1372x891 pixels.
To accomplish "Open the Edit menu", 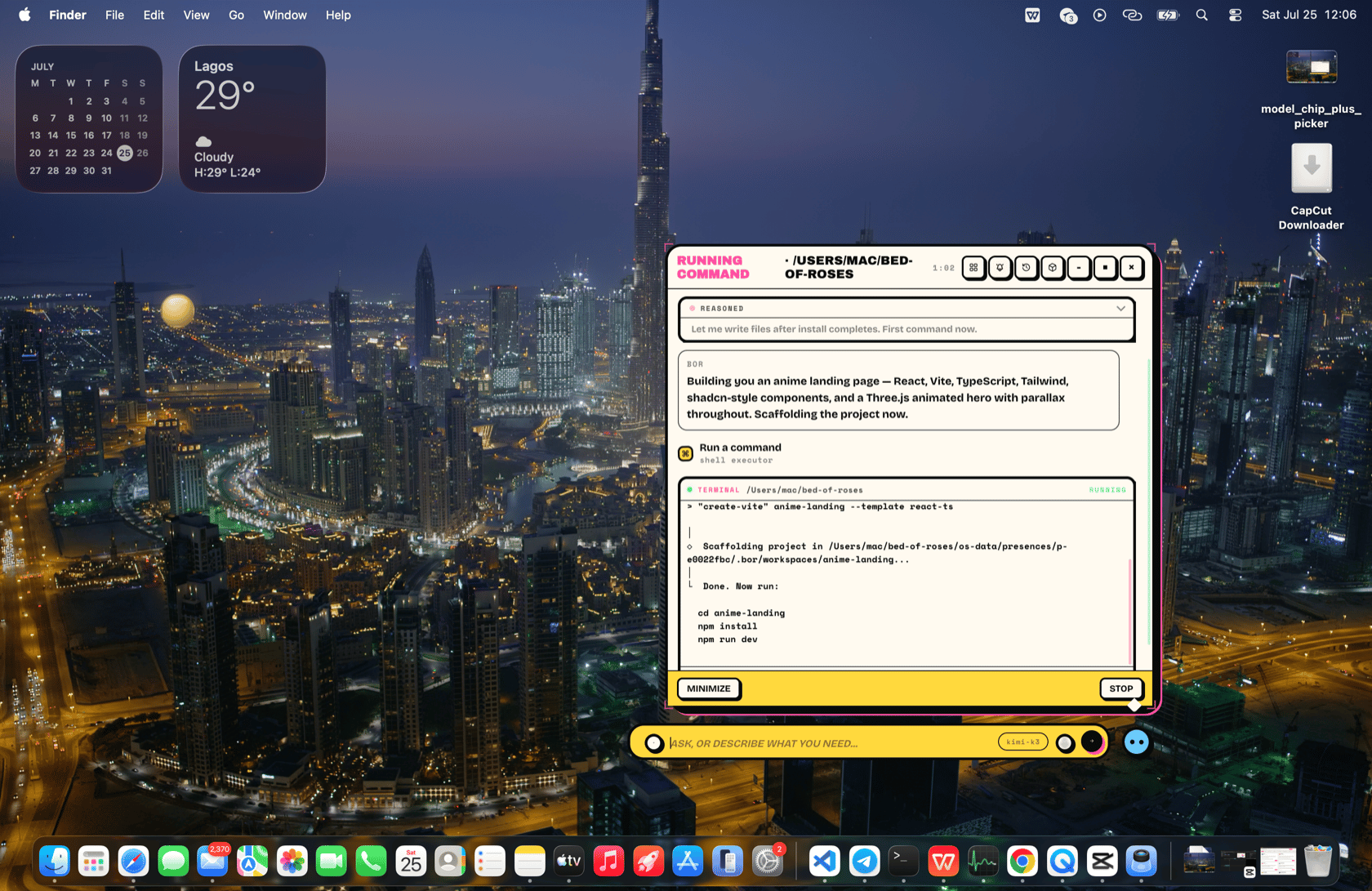I will 154,15.
